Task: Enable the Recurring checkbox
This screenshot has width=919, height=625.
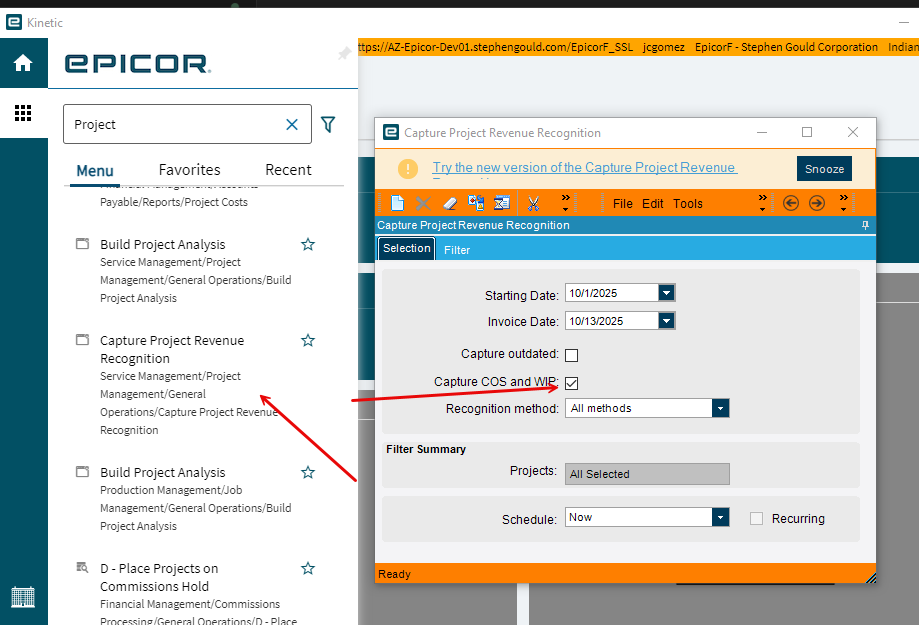Action: click(x=757, y=518)
